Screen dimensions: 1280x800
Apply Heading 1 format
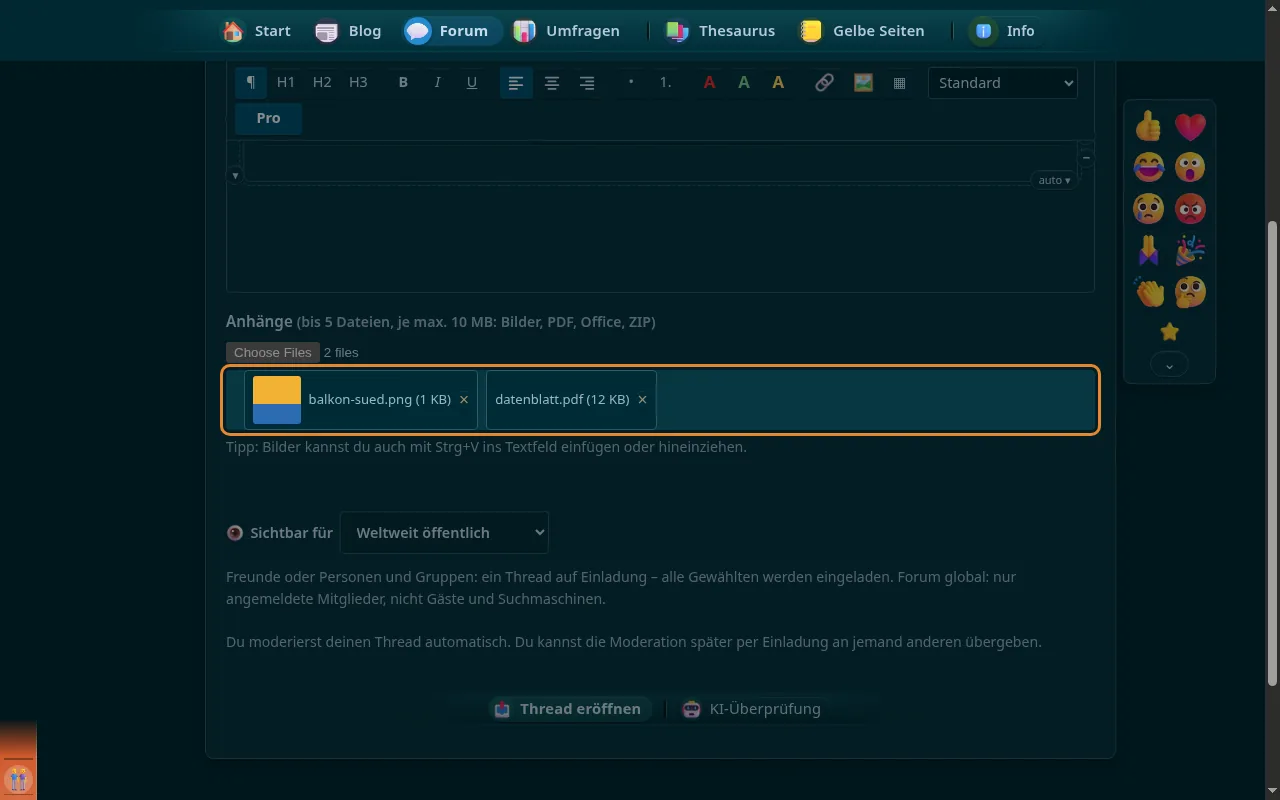tap(286, 83)
